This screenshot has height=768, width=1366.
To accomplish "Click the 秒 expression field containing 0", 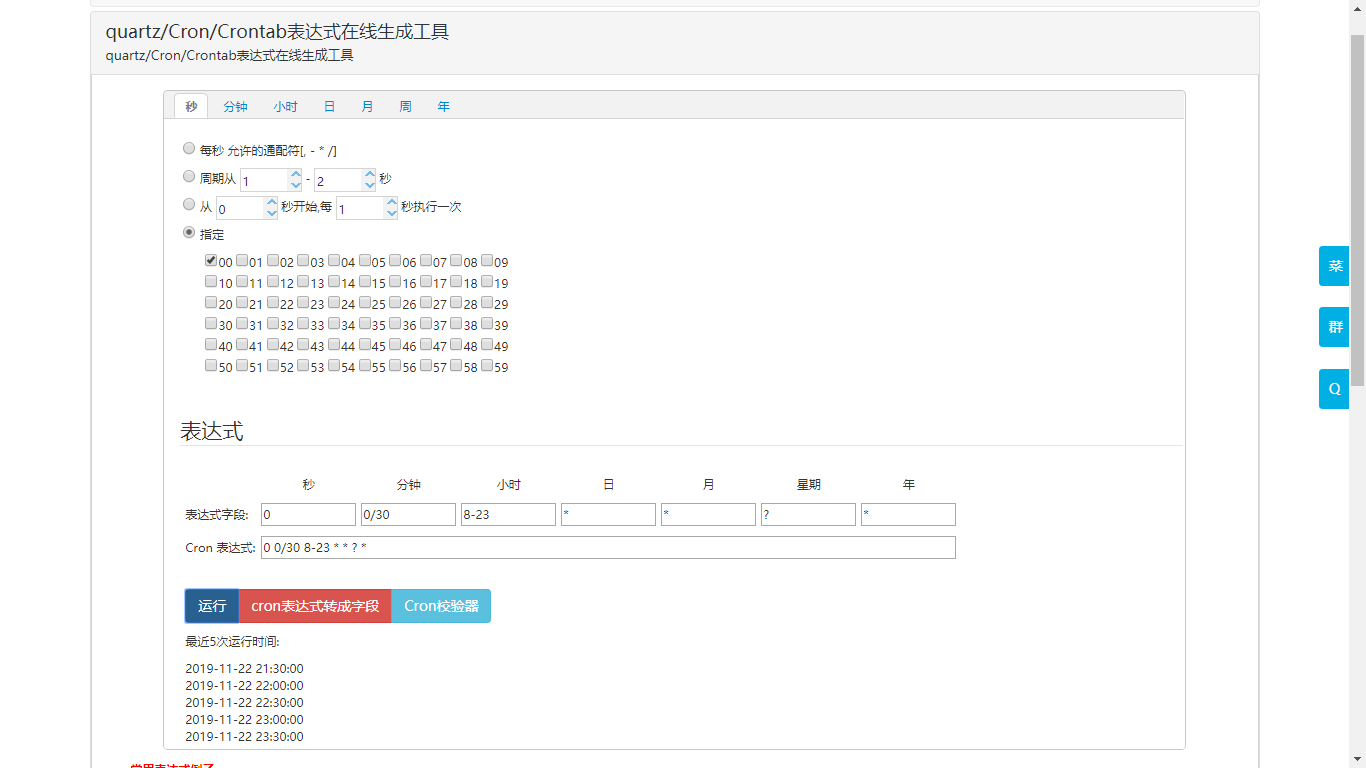I will (308, 514).
